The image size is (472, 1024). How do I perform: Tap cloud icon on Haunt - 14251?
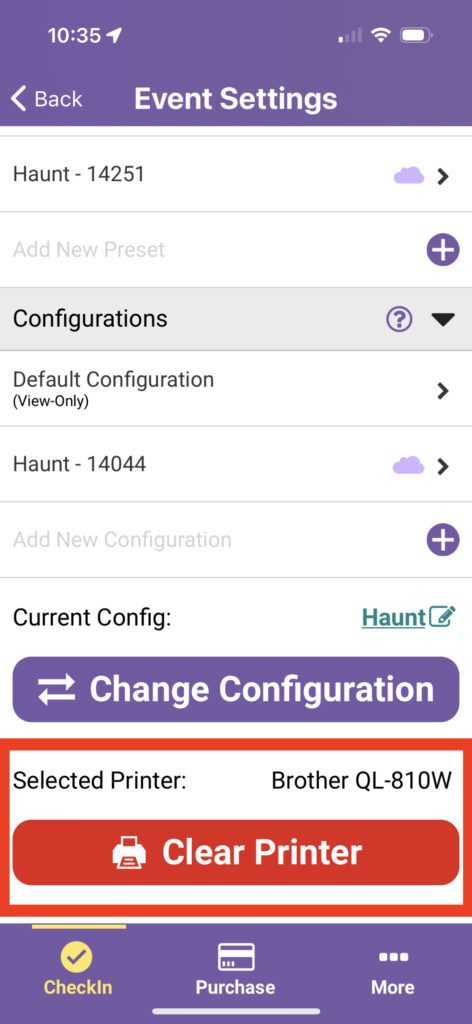(x=409, y=175)
